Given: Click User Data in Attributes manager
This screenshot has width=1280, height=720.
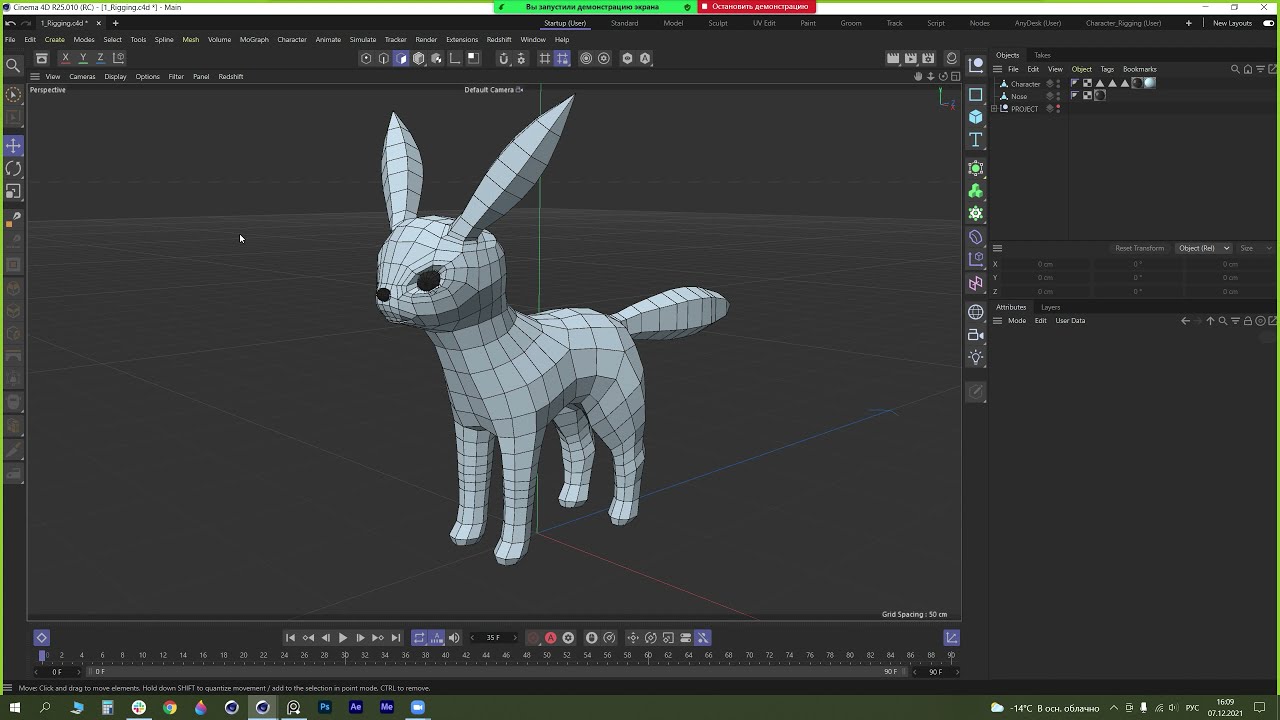Looking at the screenshot, I should (x=1070, y=321).
